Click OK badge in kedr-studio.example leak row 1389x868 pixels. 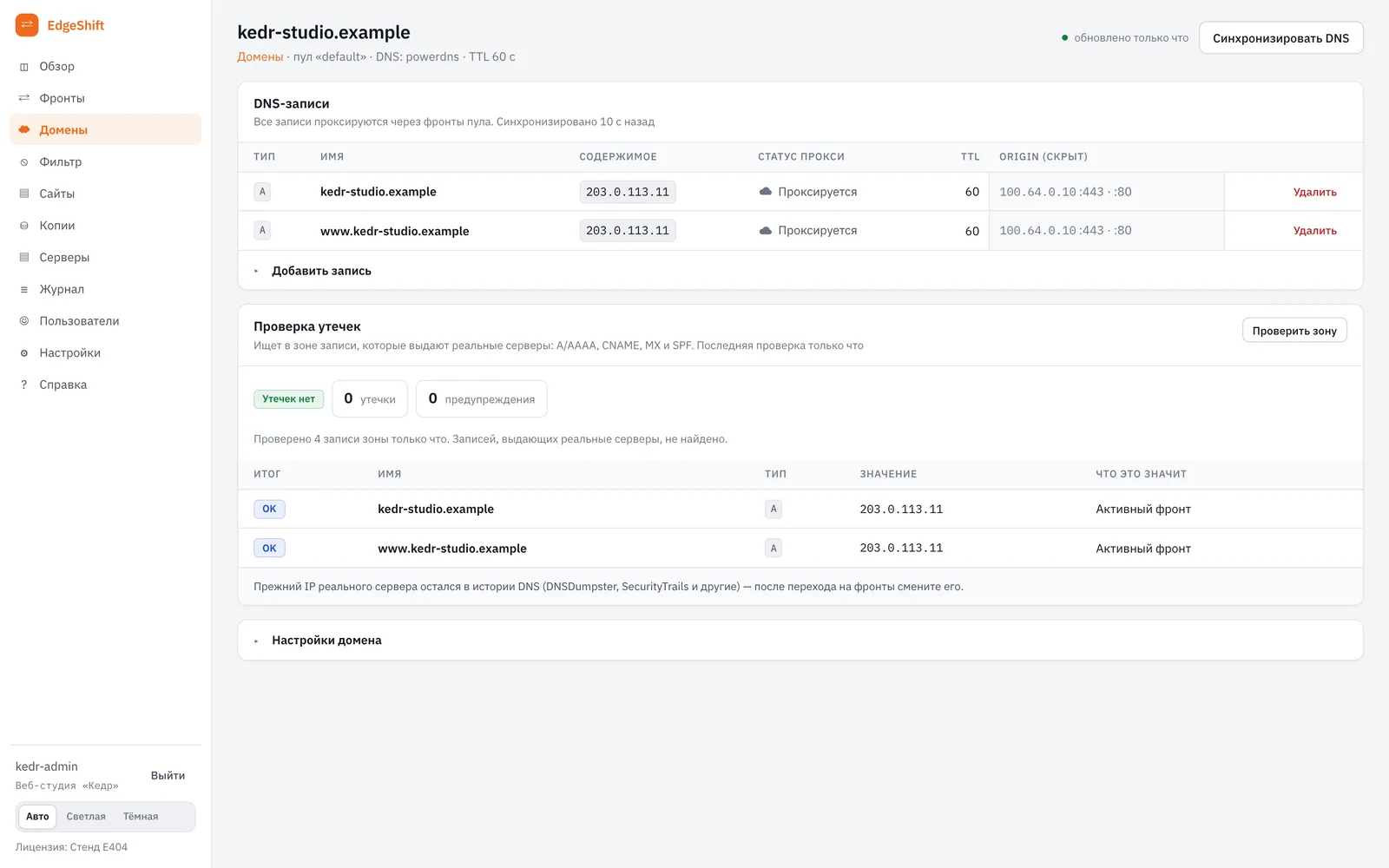click(269, 510)
